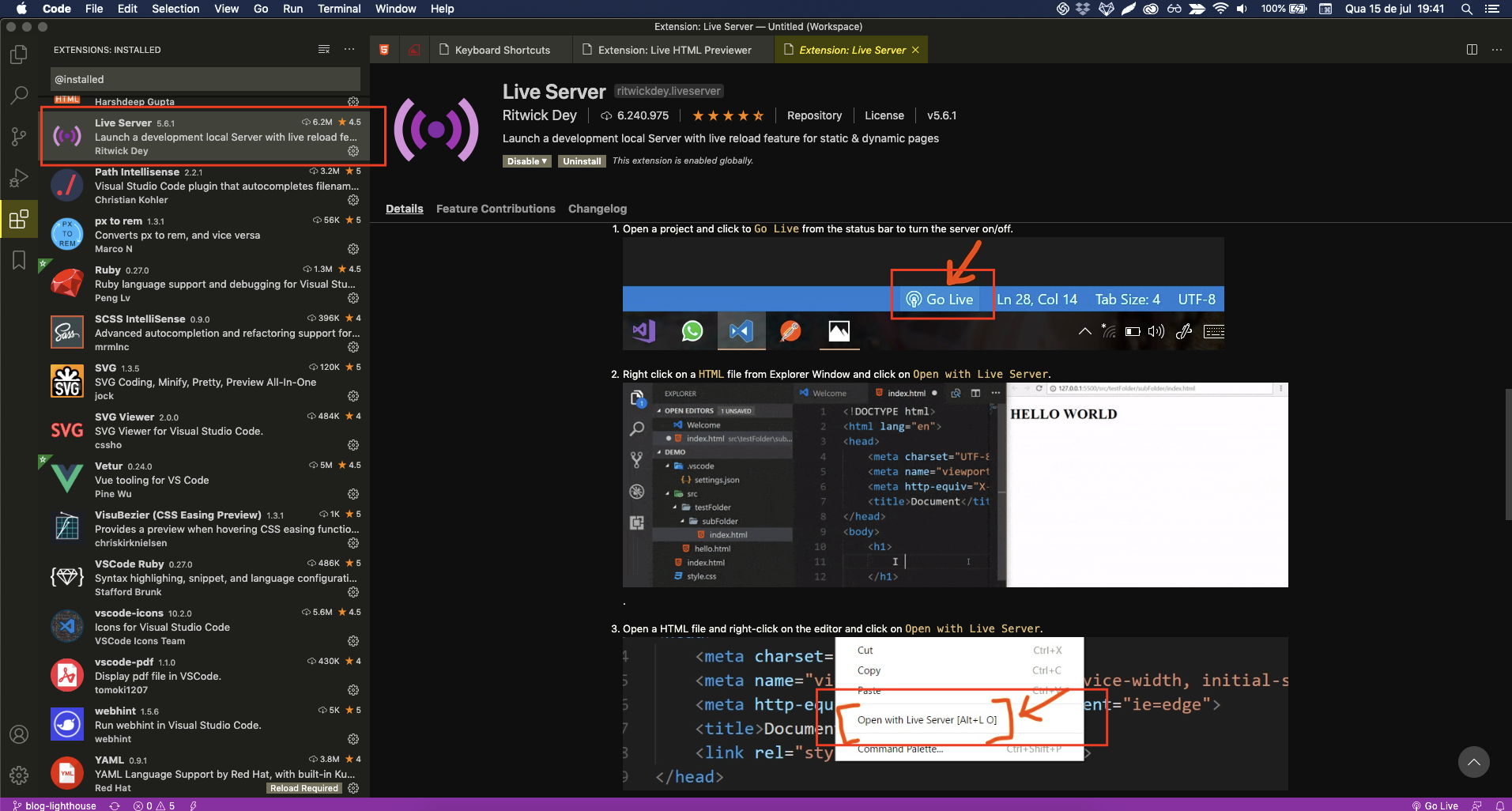Select VSCode Ruby extension in list
The width and height of the screenshot is (1512, 811).
click(x=204, y=578)
